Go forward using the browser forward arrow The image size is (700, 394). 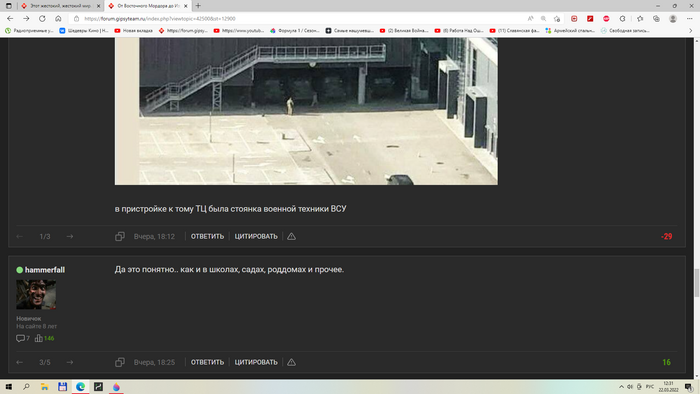26,19
